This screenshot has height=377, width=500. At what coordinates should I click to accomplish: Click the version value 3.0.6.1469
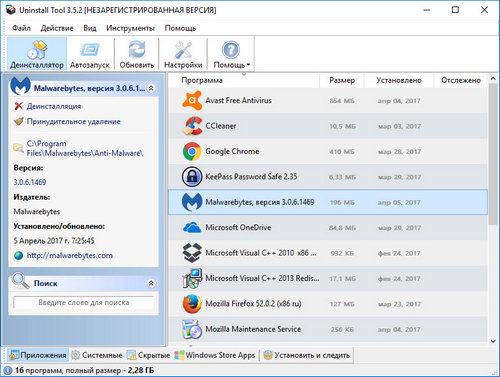point(30,182)
